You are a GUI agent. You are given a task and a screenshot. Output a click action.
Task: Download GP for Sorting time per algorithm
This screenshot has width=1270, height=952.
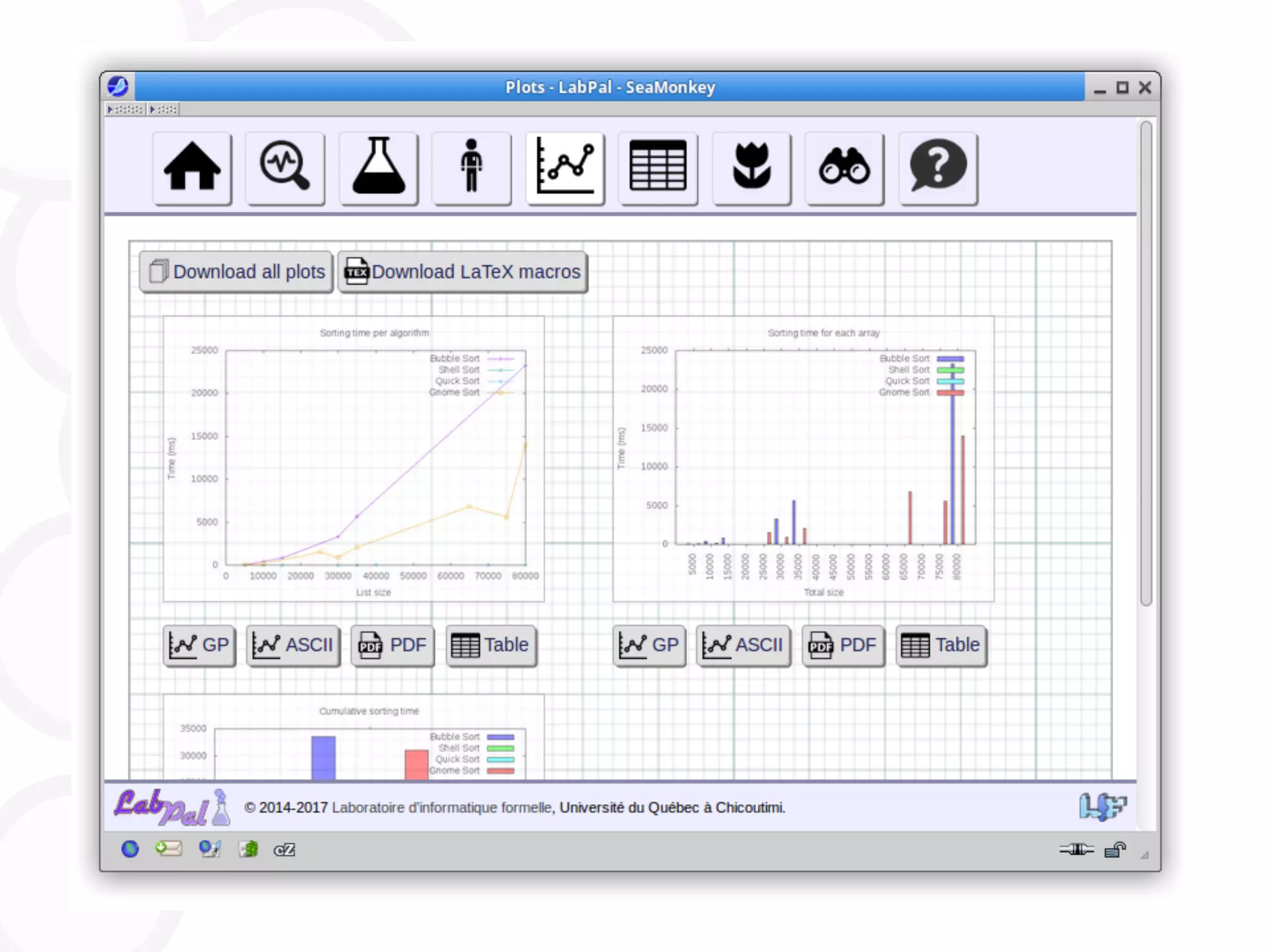(x=199, y=645)
